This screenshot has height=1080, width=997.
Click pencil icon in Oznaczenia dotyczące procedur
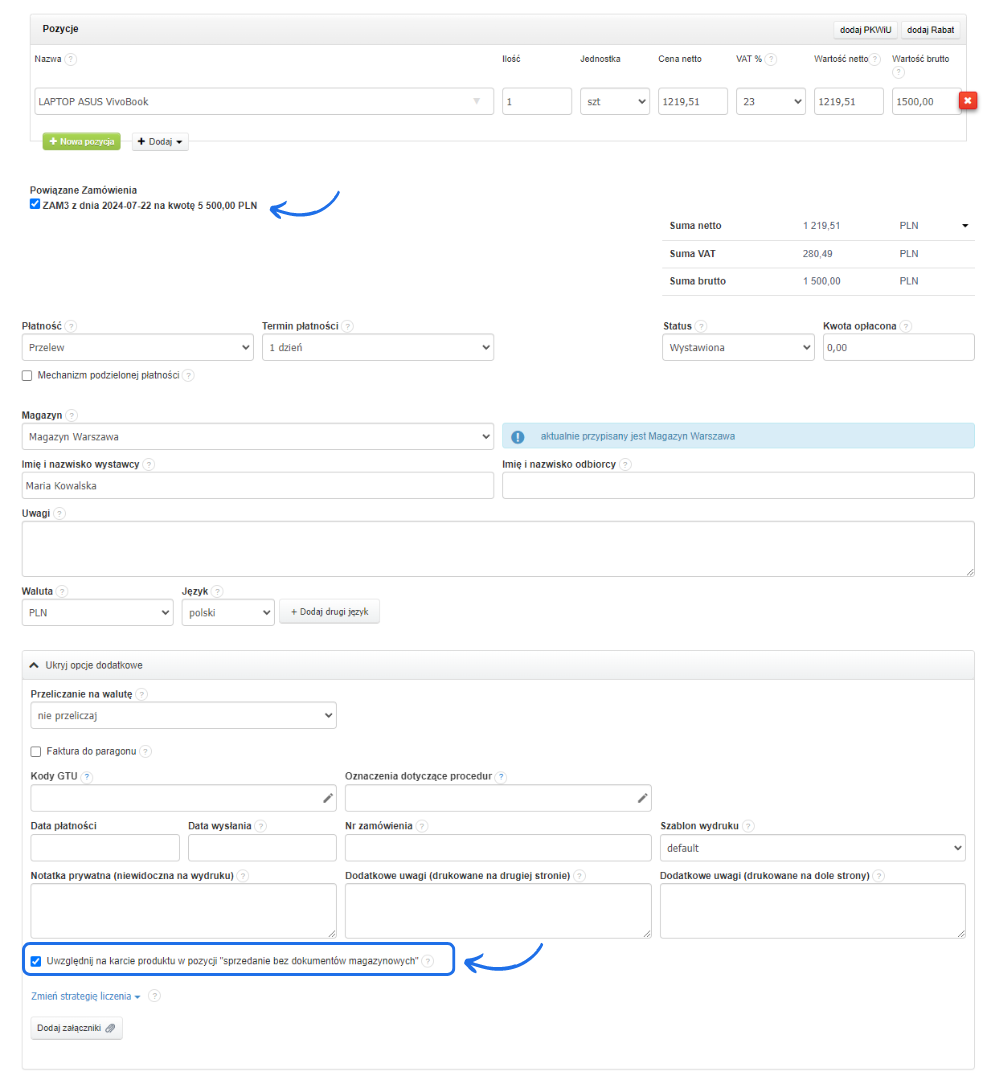tap(642, 798)
